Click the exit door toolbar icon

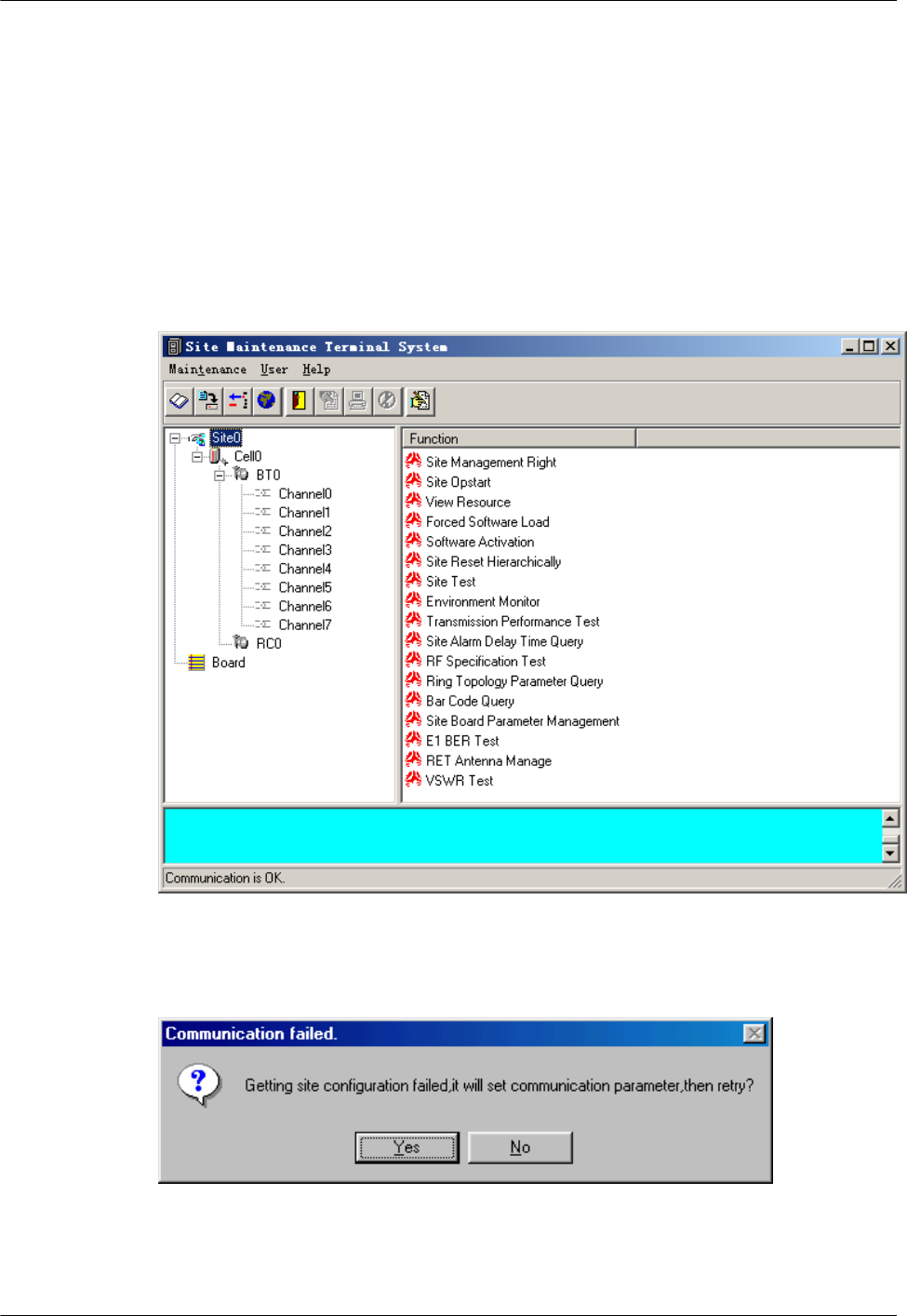click(x=299, y=401)
